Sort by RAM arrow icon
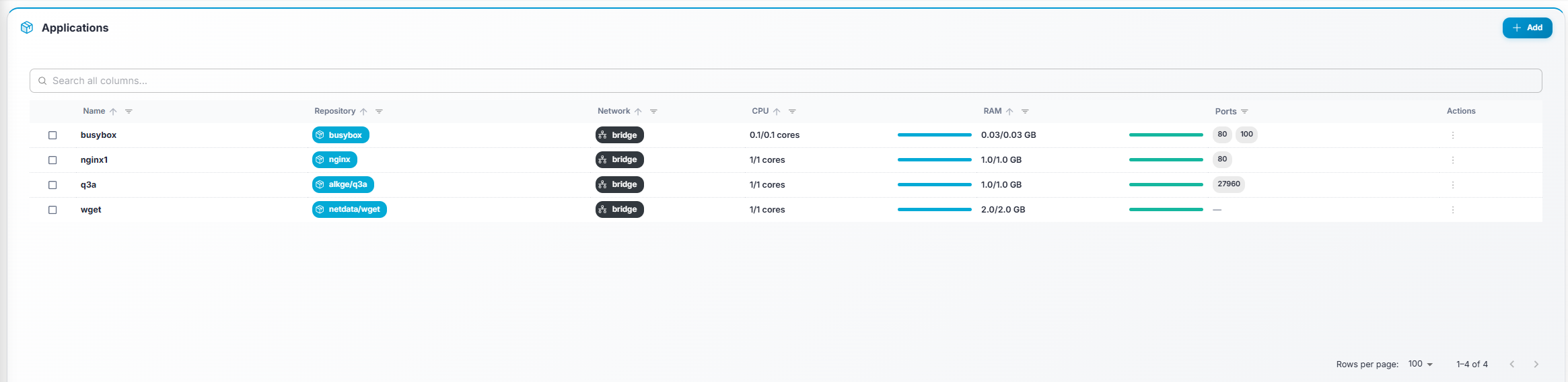 pyautogui.click(x=1009, y=112)
